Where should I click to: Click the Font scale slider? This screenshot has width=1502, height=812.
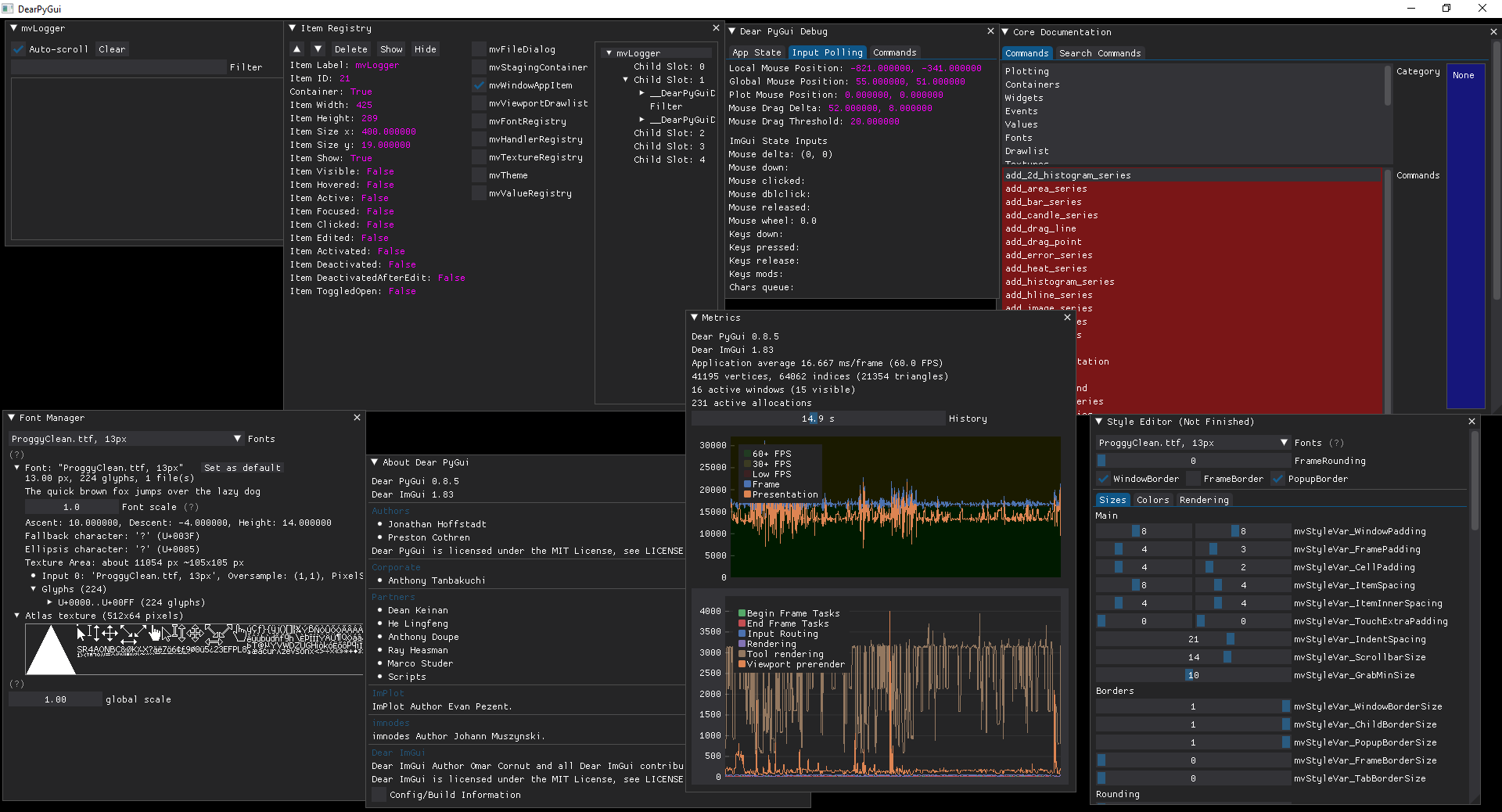point(71,507)
